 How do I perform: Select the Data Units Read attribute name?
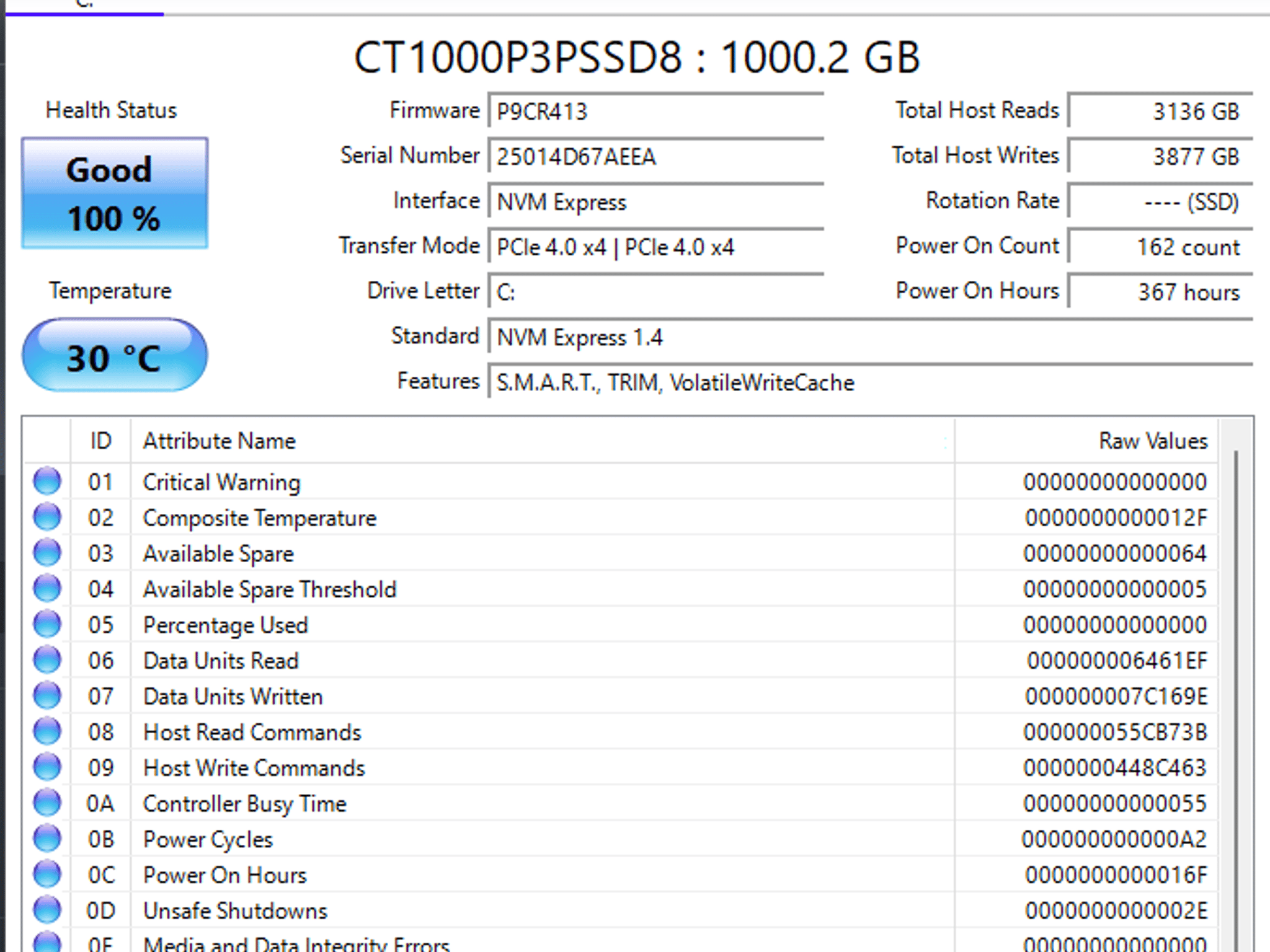coord(221,661)
